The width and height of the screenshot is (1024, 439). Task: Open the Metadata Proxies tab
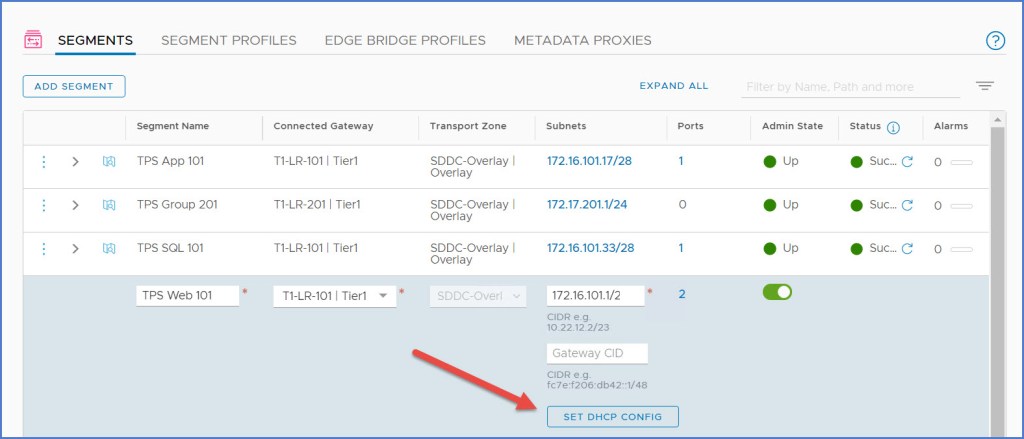click(582, 41)
